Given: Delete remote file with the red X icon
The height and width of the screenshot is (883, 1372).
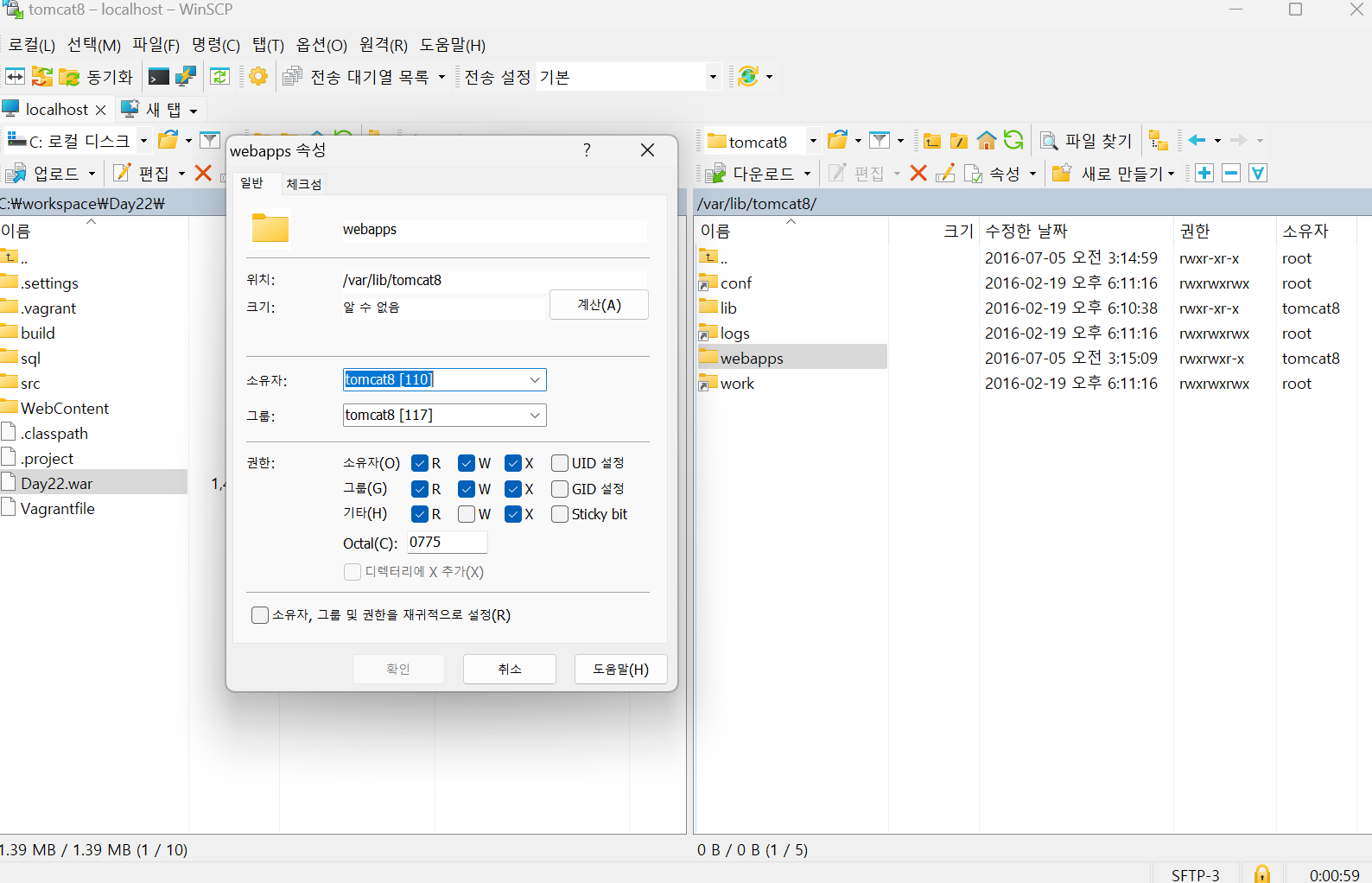Looking at the screenshot, I should [x=918, y=173].
